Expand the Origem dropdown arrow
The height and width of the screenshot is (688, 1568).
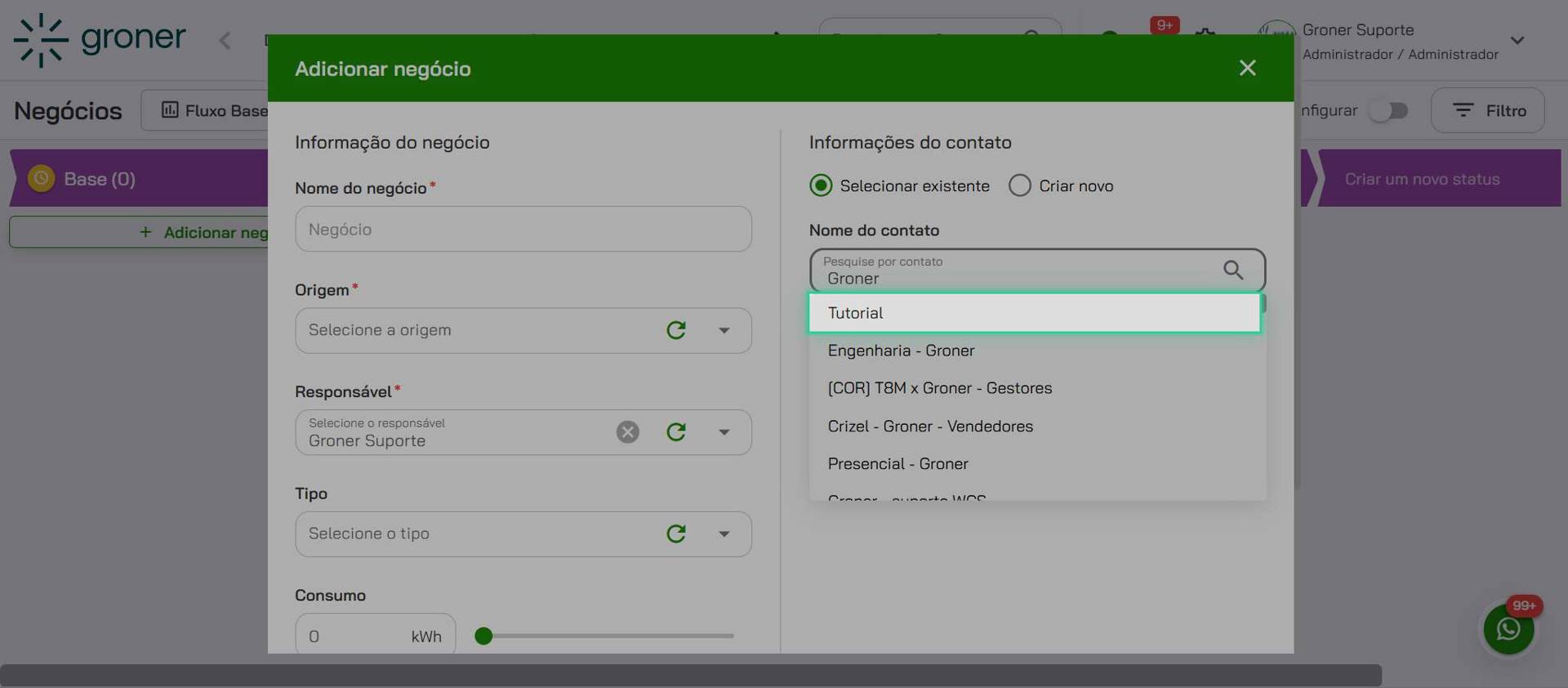[x=724, y=330]
